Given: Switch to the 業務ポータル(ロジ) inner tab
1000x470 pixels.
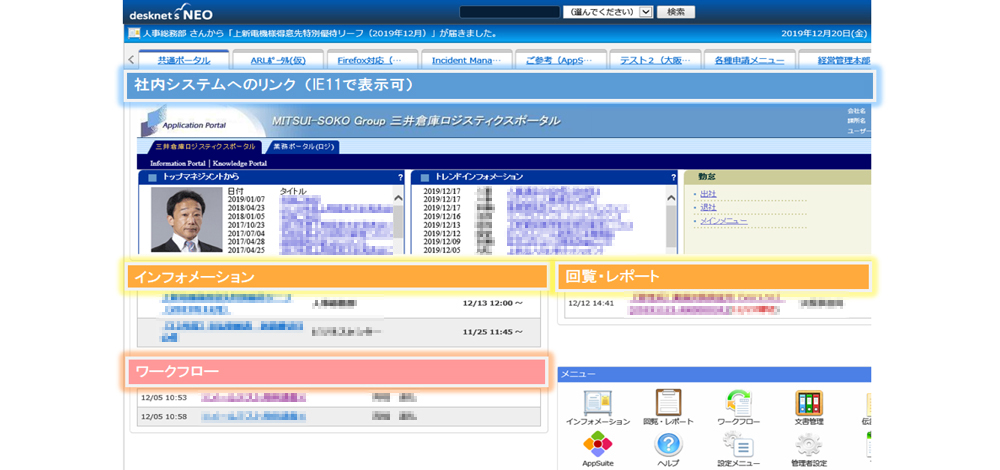Looking at the screenshot, I should [x=303, y=147].
